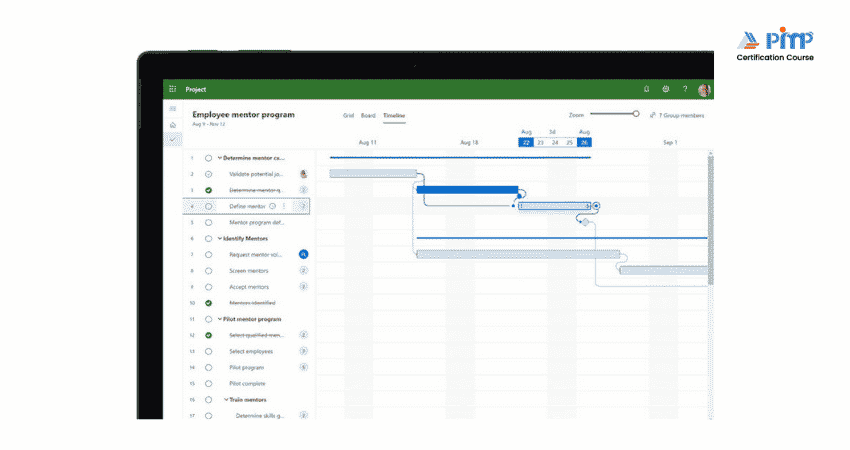Select the Validate potential Gantt bar
This screenshot has width=850, height=450.
point(373,173)
